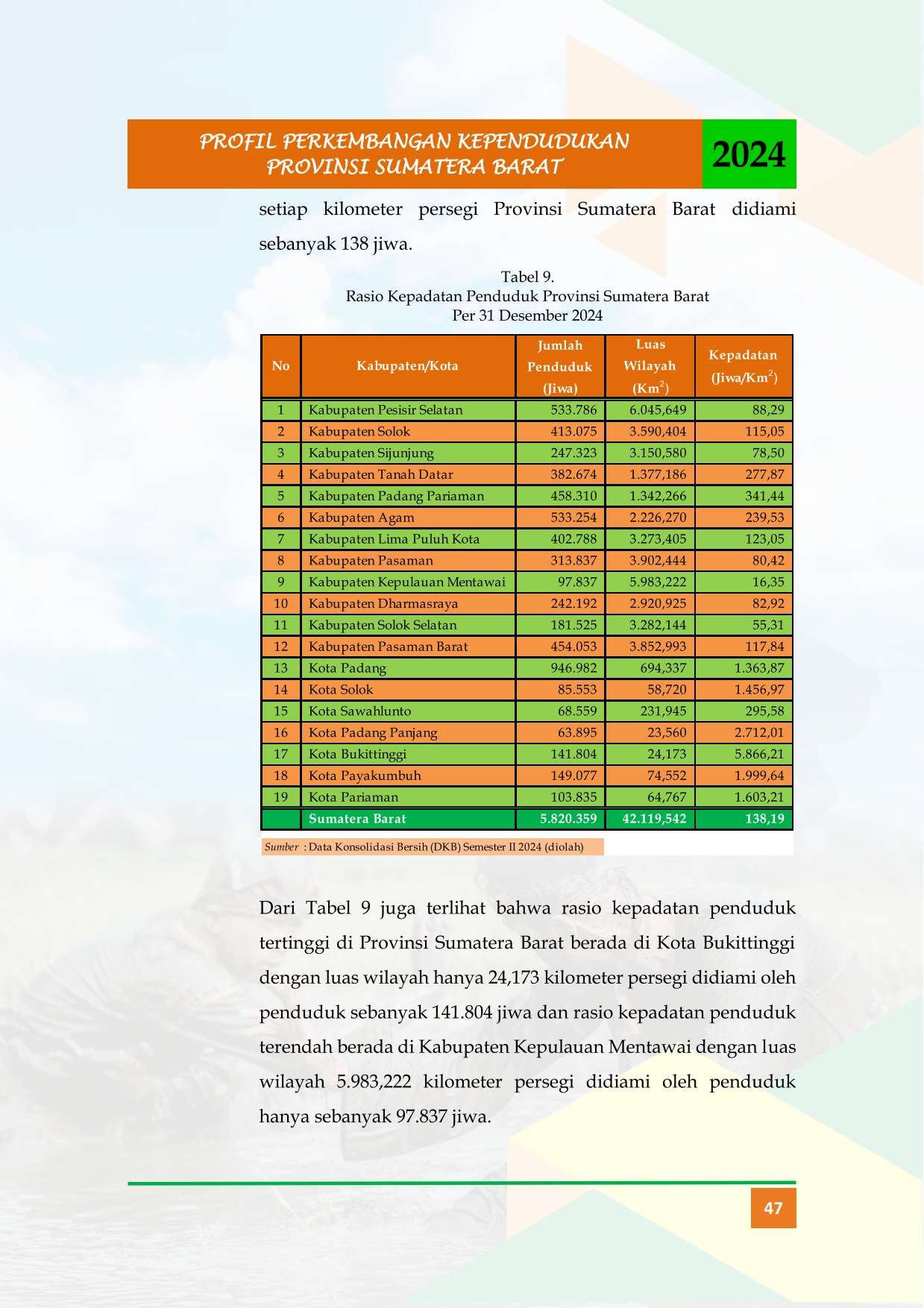The height and width of the screenshot is (1308, 924).
Task: Click the Kabupaten Kepulauan Mentawai cell
Action: coord(407,582)
